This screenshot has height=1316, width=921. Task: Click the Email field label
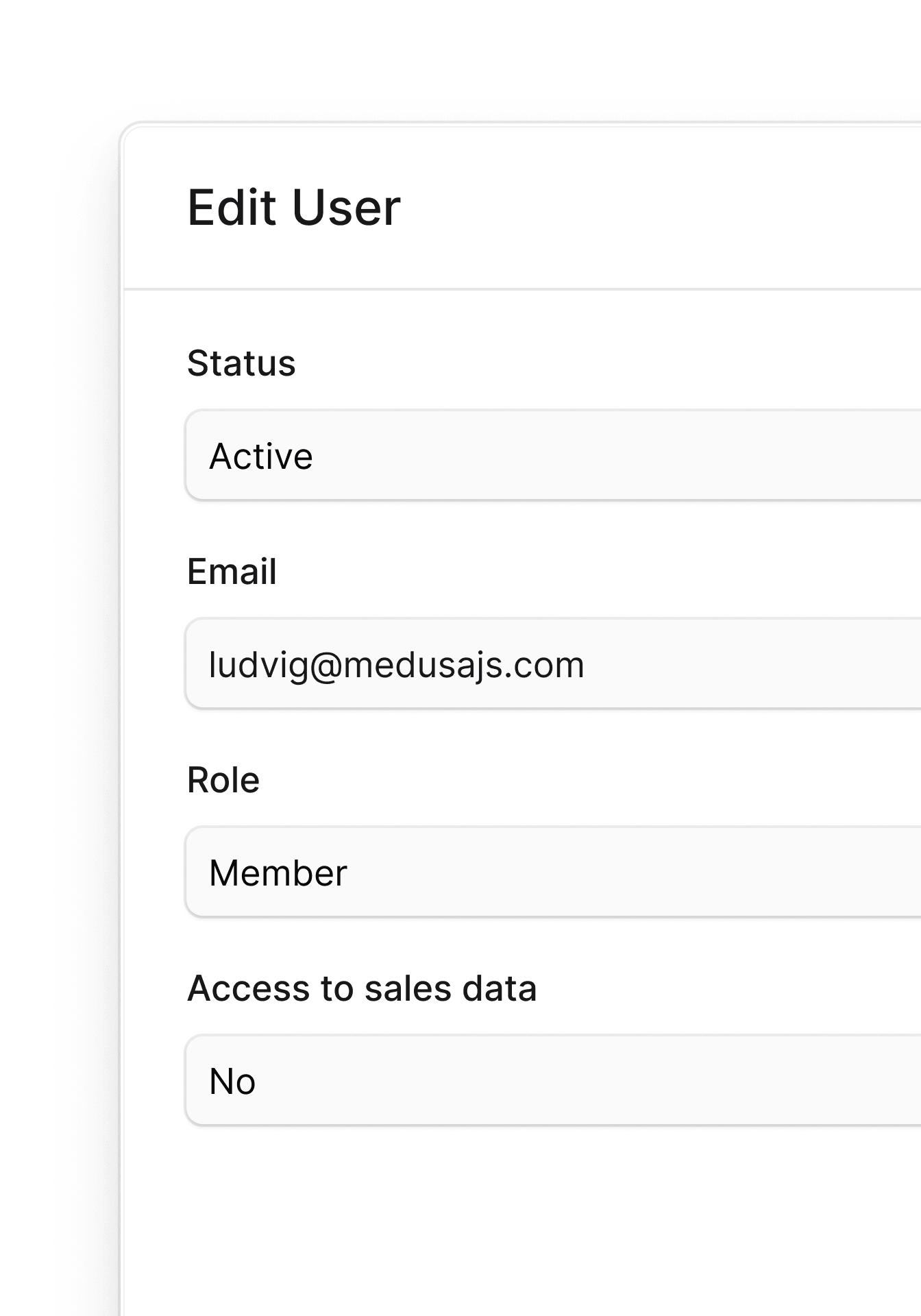coord(232,572)
